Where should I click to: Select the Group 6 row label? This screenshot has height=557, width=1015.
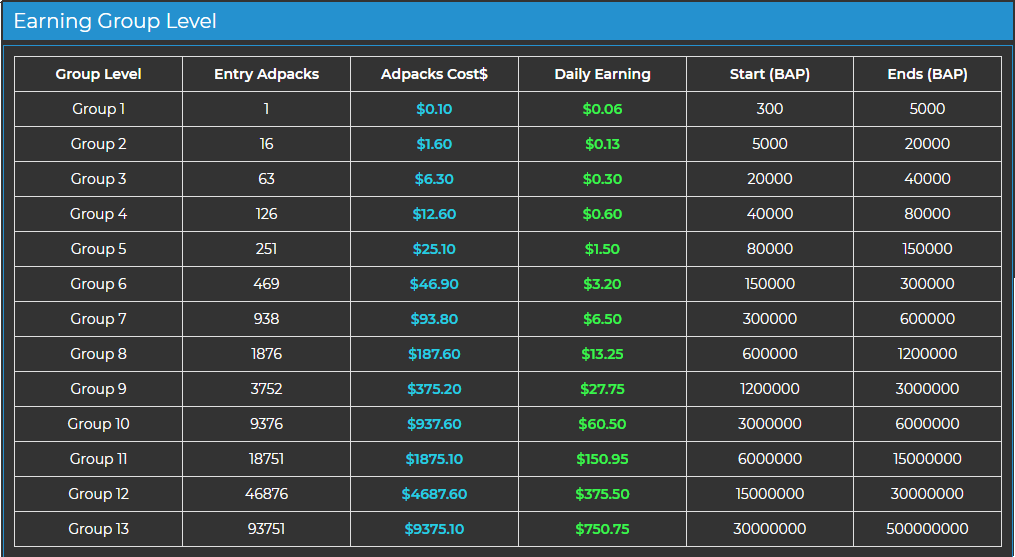pos(98,284)
